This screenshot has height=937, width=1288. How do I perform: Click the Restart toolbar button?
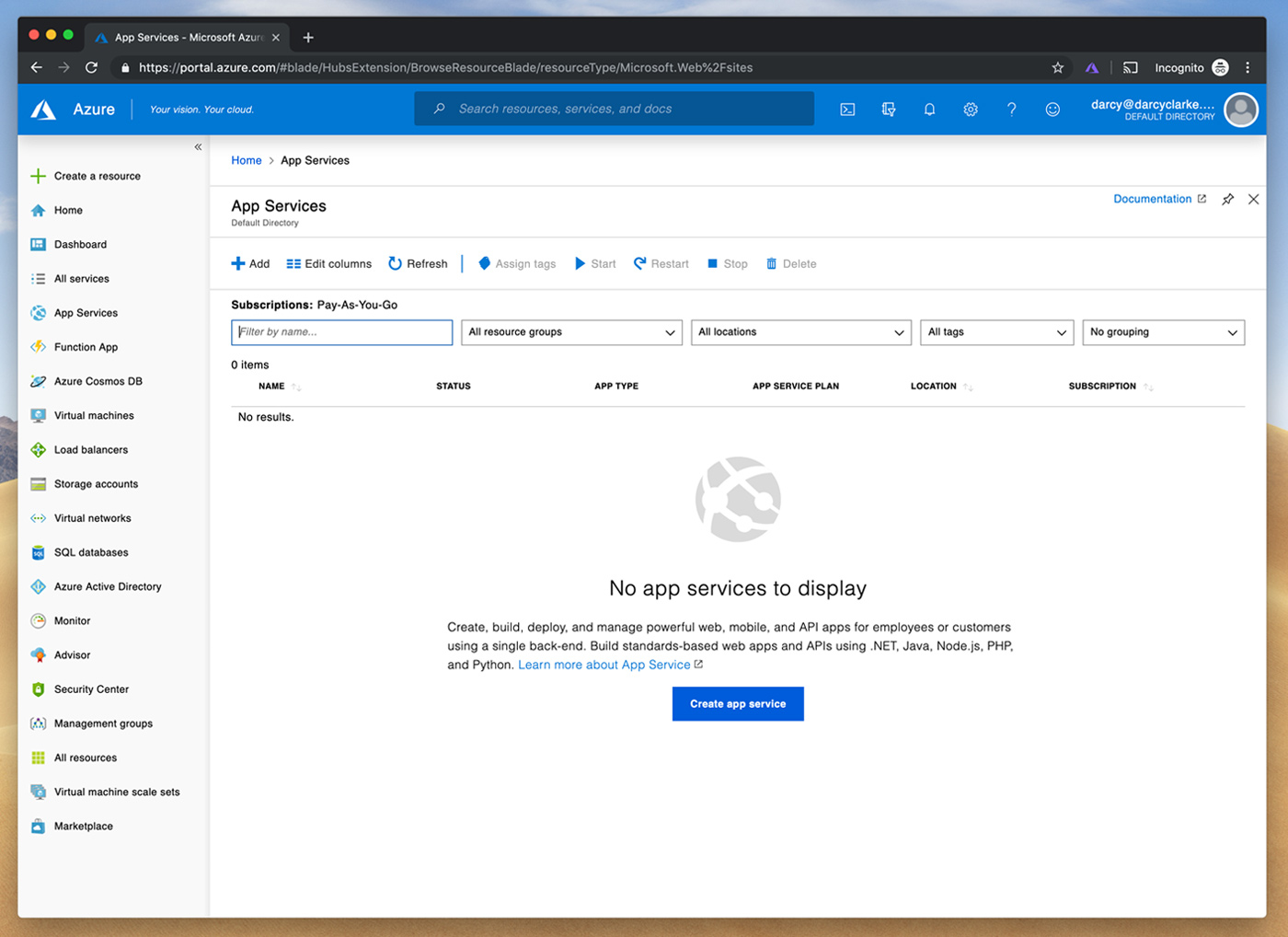pos(661,264)
